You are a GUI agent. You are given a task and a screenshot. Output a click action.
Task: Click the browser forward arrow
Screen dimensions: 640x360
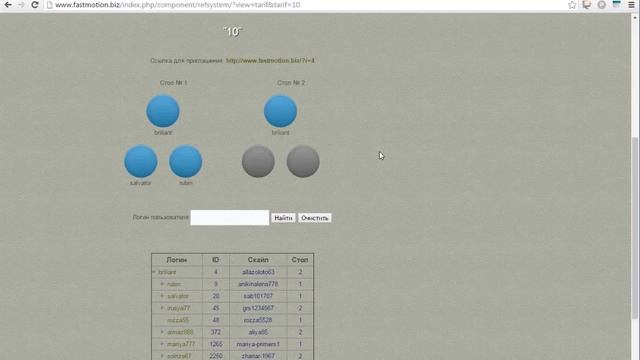tap(21, 5)
